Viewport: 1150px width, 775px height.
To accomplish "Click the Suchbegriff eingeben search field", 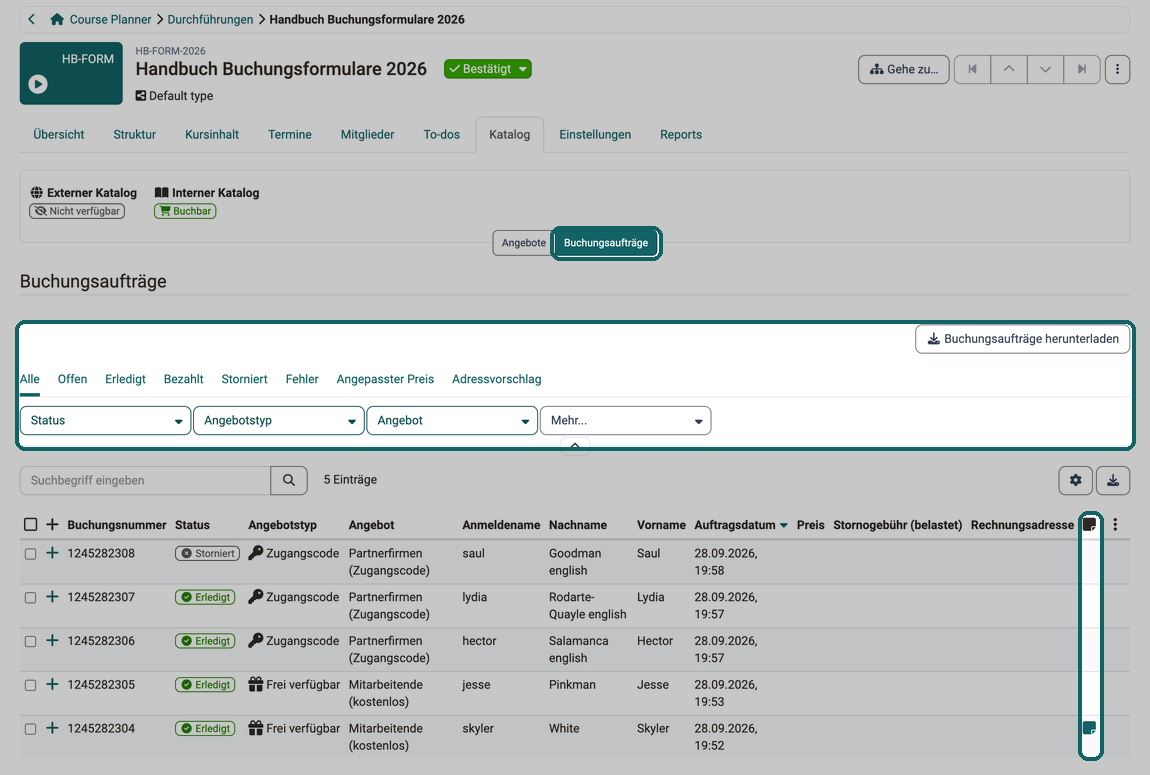I will (145, 480).
